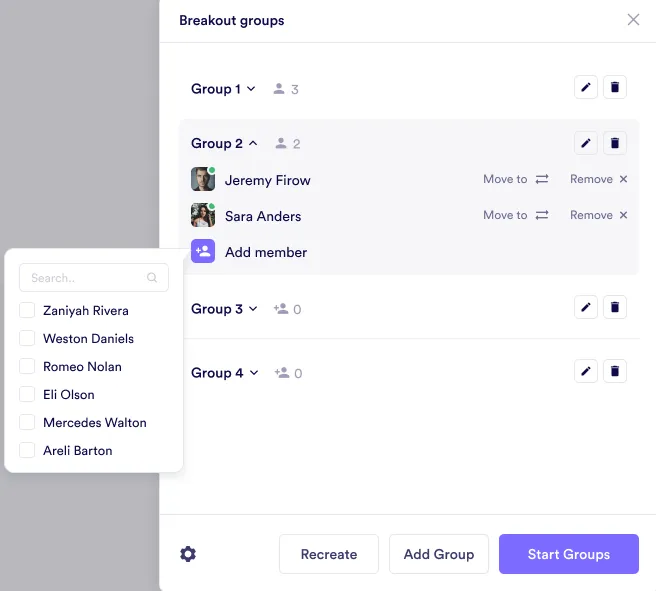Click the search magnifier icon
The height and width of the screenshot is (591, 656).
click(152, 277)
